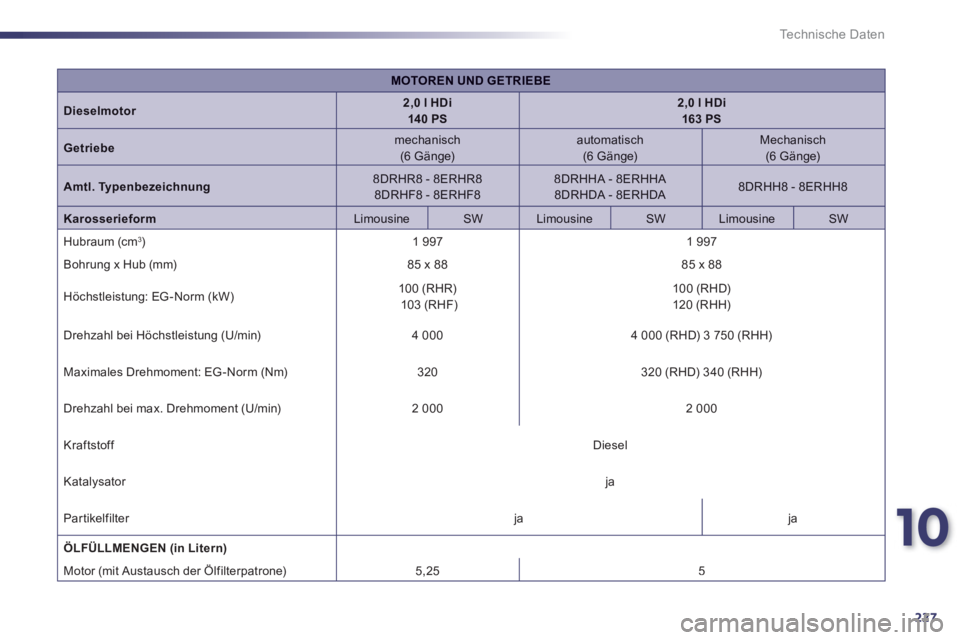Screen dimensions: 960x640
Task: Click the '320' torque value in 140 PS column
Action: 427,372
